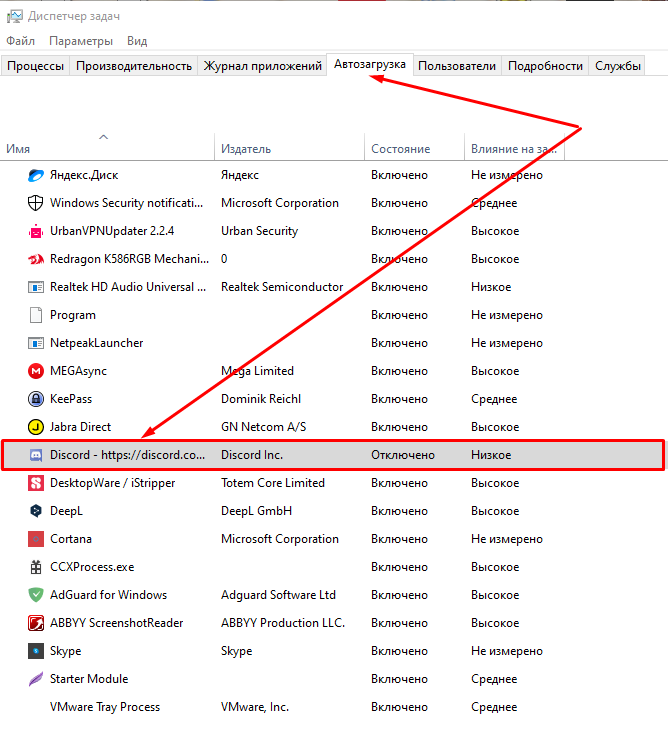Select Windows Security notification entry name

126,203
